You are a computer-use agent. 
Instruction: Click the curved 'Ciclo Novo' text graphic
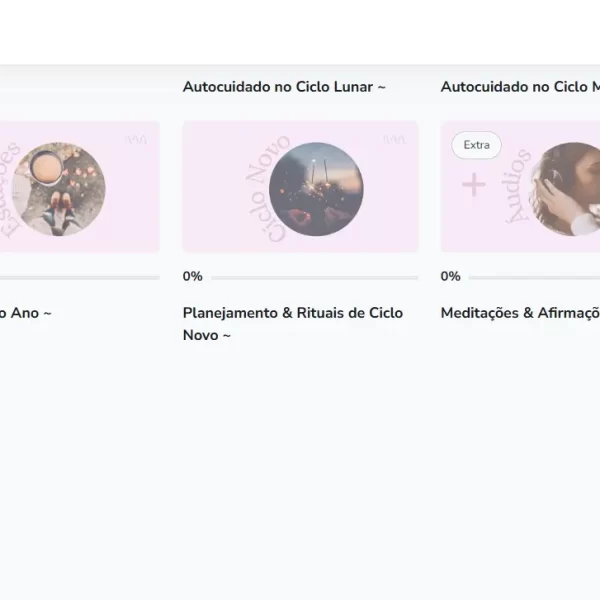point(267,188)
